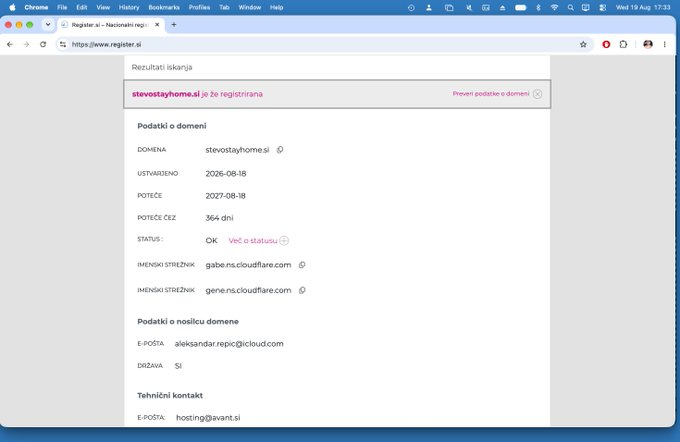Open battery status in menu bar
Viewport: 680px width, 442px height.
click(520, 7)
